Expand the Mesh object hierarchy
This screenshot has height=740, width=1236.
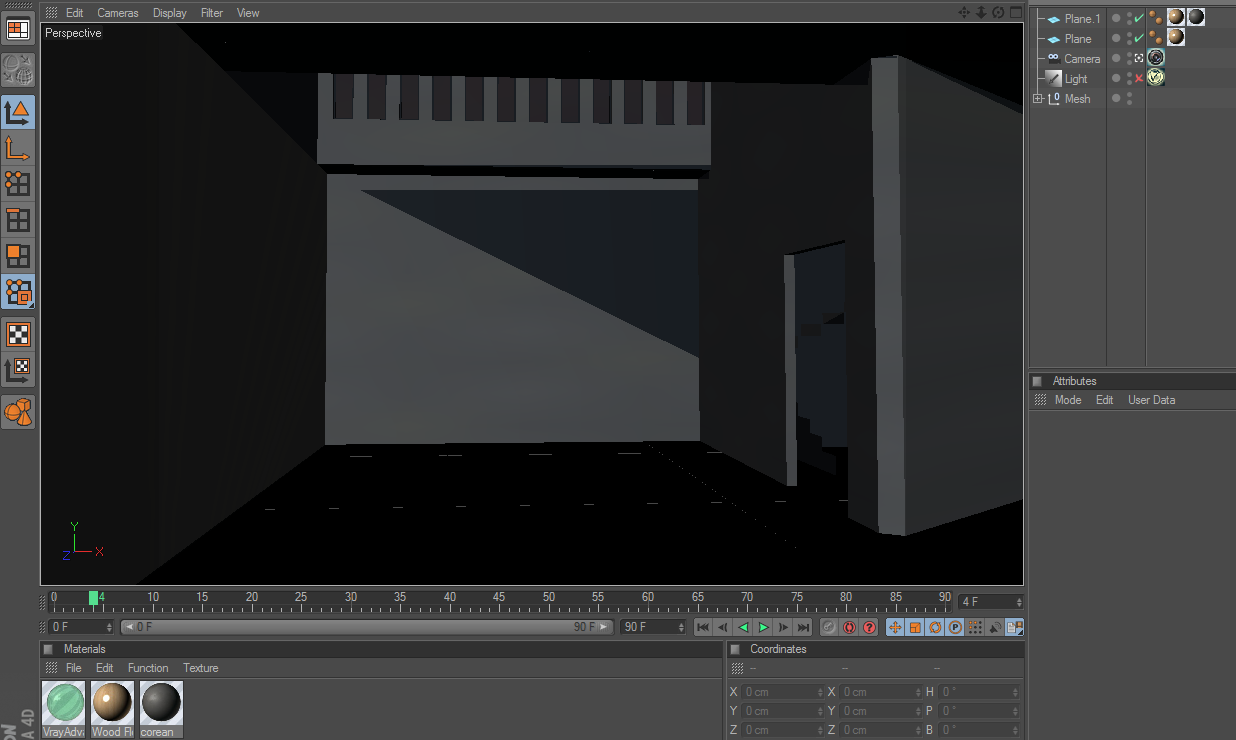click(x=1038, y=98)
